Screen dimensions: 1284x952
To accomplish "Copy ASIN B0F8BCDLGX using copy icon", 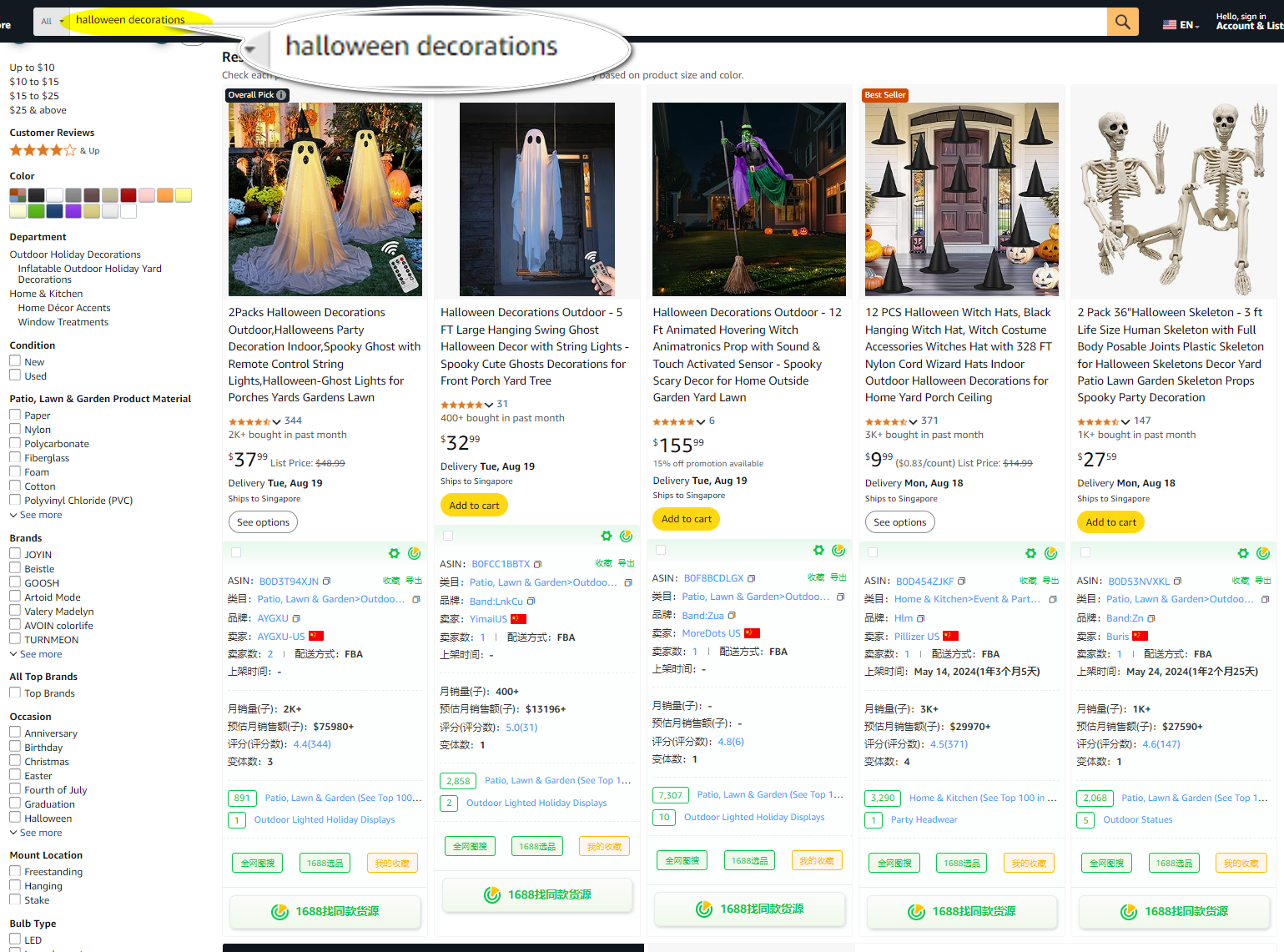I will point(751,578).
